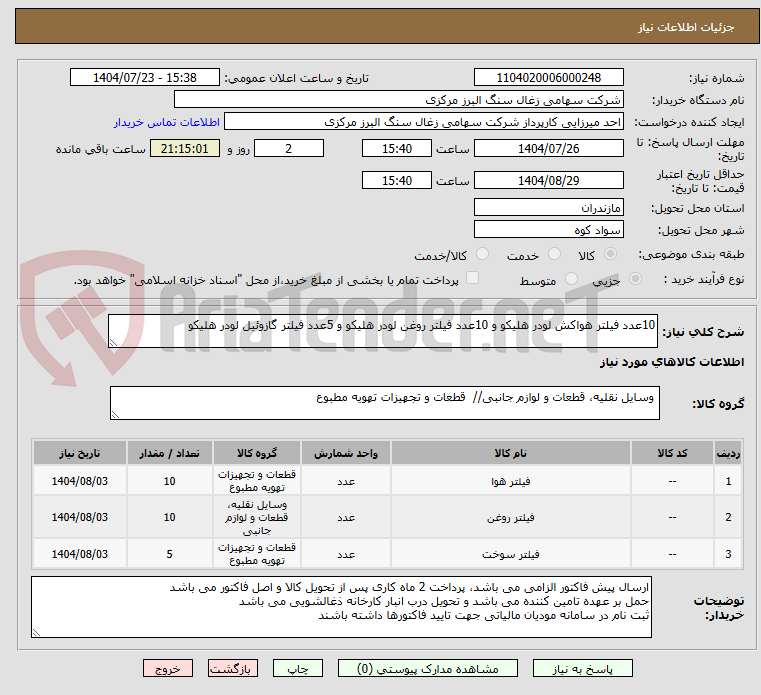The image size is (761, 695).
Task: Click the شماره نیاز field 1104020006000248
Action: point(548,78)
